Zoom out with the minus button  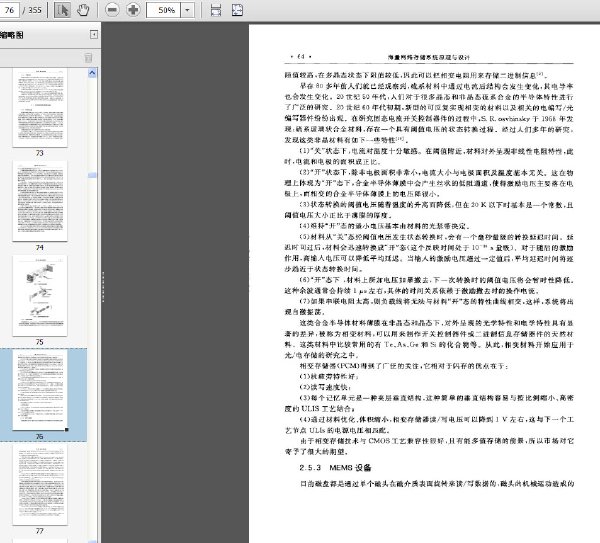pos(112,10)
